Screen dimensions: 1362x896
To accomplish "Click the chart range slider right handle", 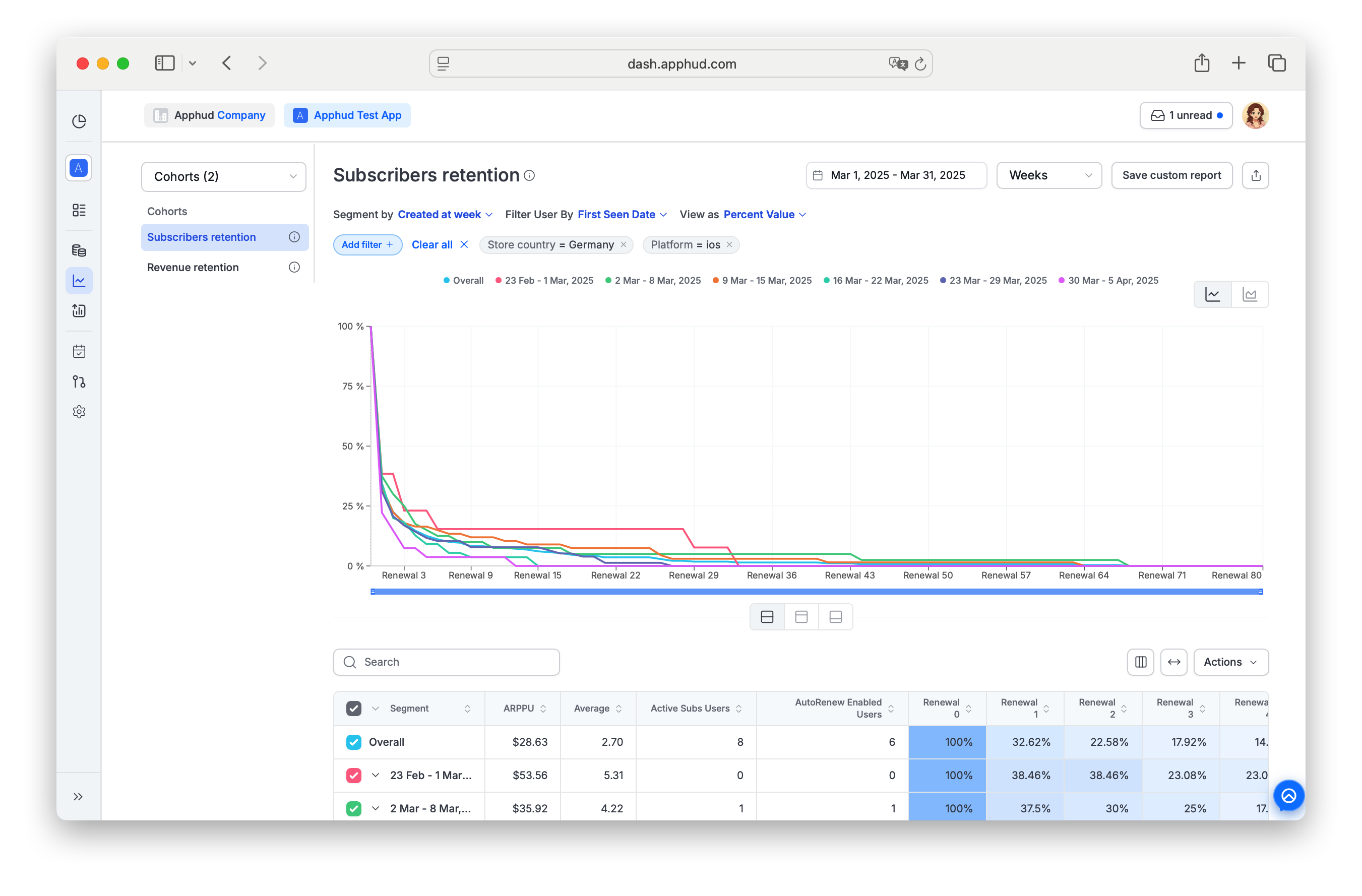I will pos(1261,592).
